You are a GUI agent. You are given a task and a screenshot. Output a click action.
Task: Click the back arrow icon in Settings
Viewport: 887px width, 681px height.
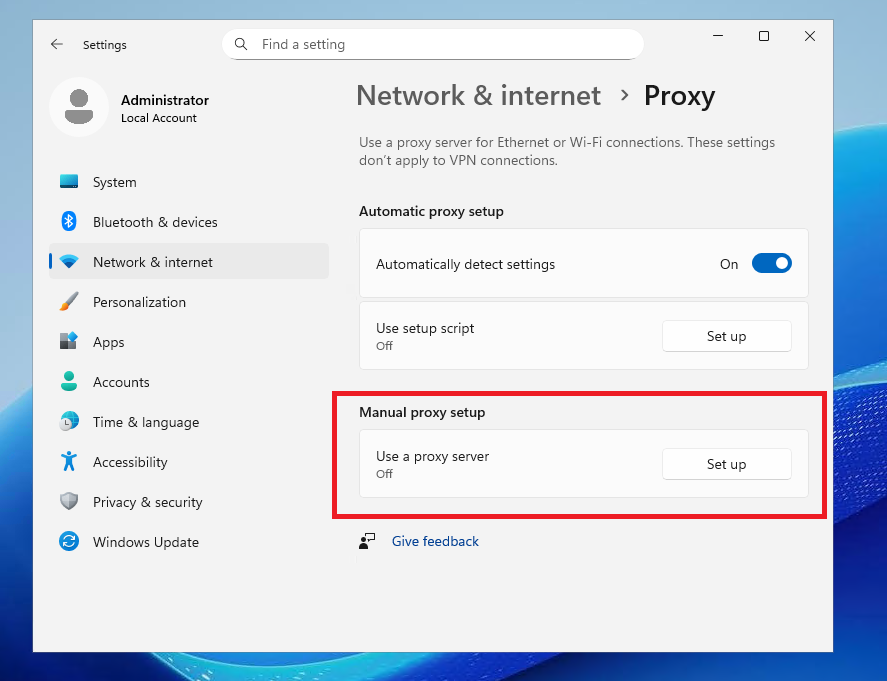57,44
